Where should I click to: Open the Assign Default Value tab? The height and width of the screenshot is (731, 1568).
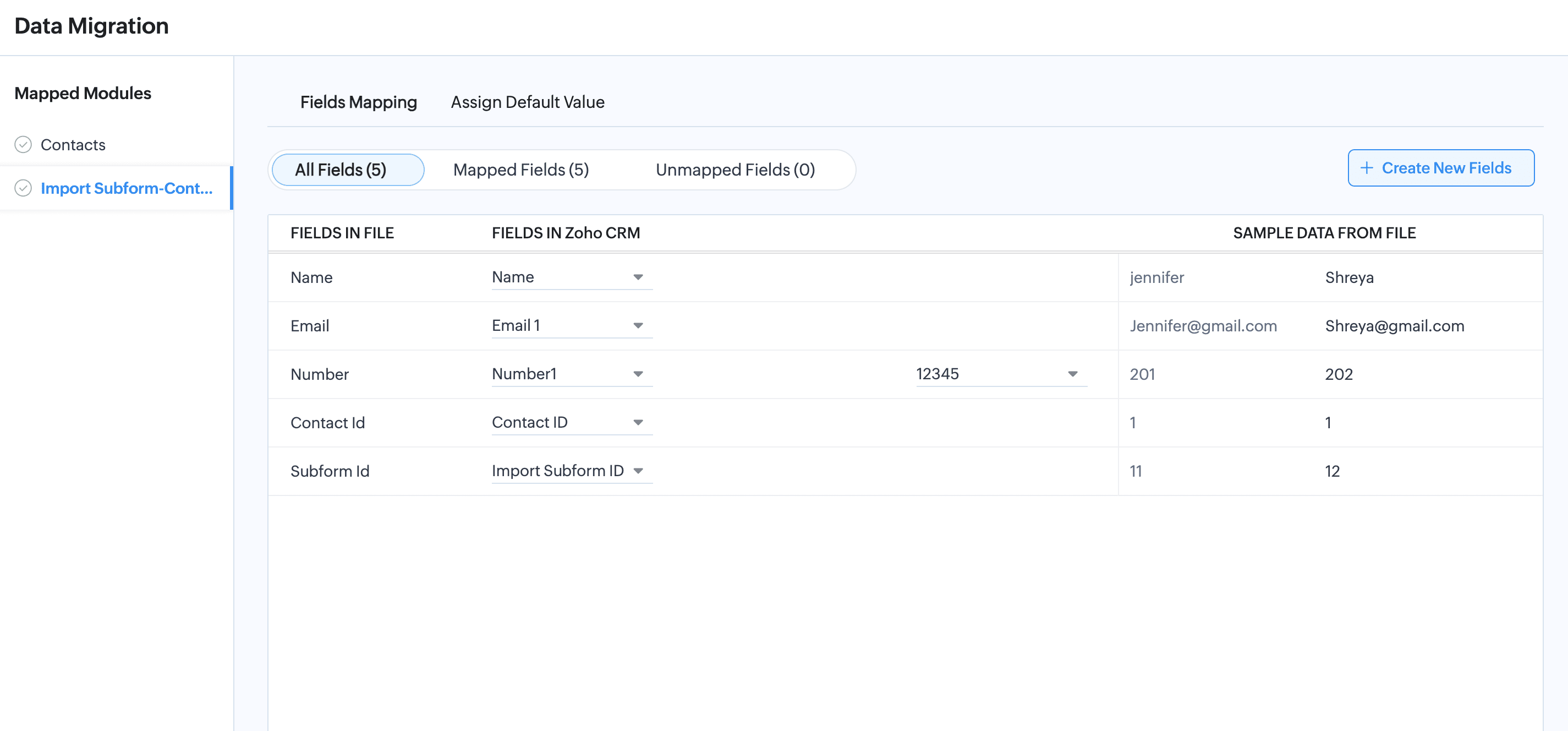527,102
